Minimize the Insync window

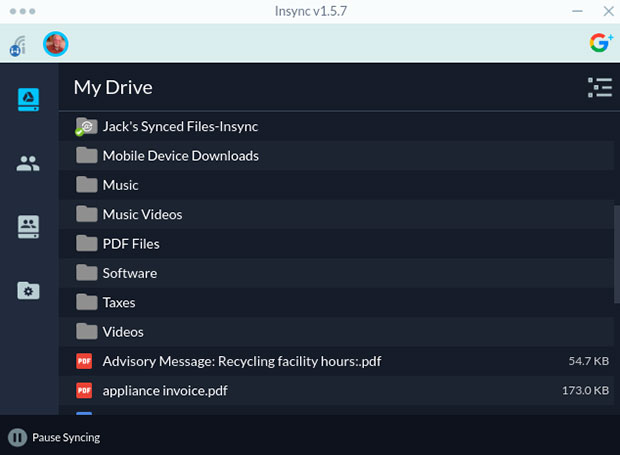(577, 11)
